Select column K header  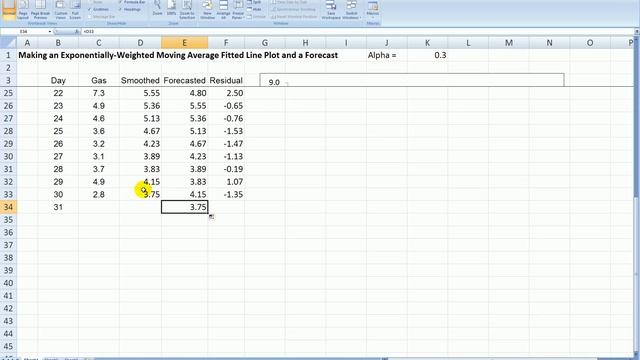pyautogui.click(x=427, y=42)
